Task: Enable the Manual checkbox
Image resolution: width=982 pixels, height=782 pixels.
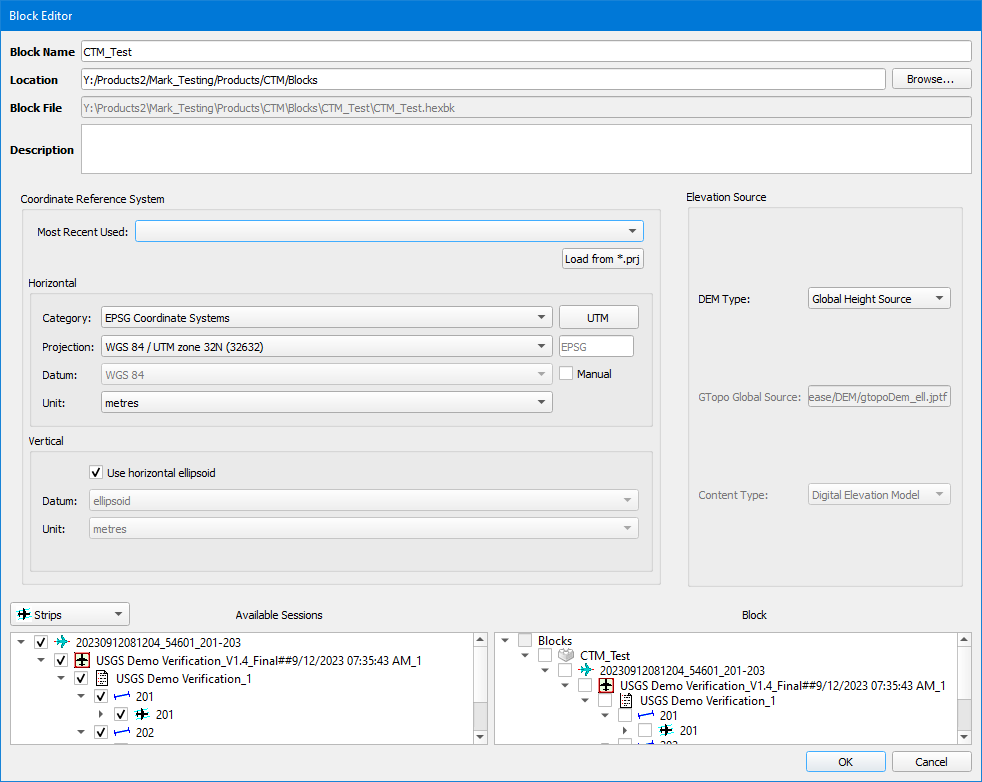Action: click(x=566, y=374)
